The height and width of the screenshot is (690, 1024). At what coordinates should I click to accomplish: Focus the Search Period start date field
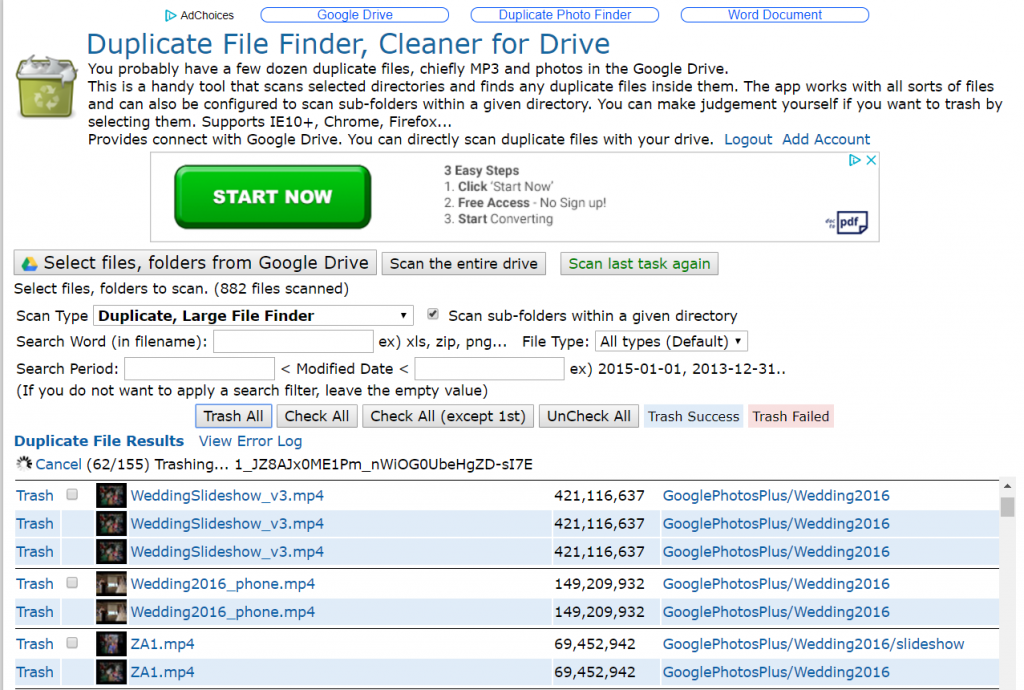click(x=199, y=369)
